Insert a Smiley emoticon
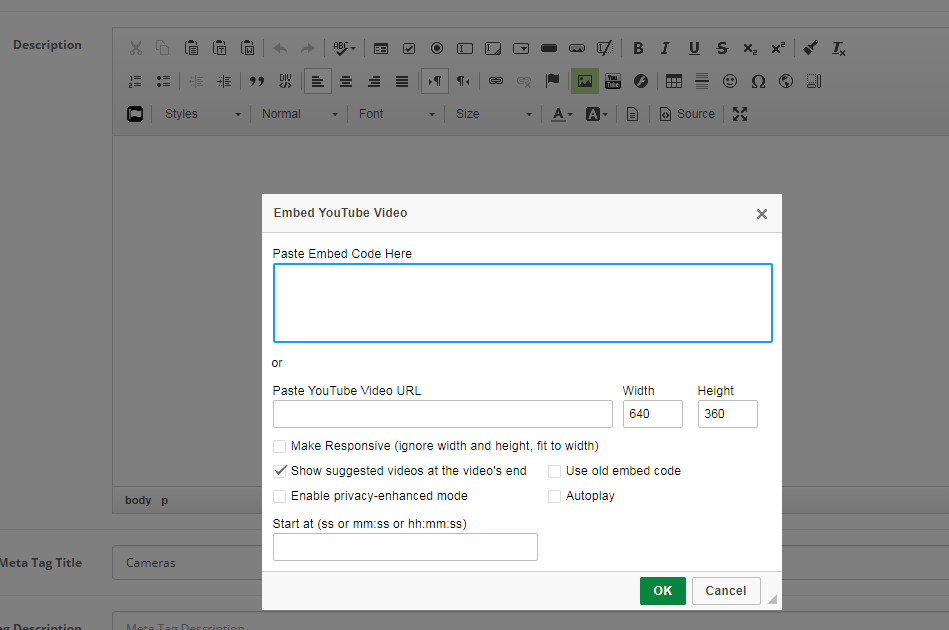 point(730,81)
